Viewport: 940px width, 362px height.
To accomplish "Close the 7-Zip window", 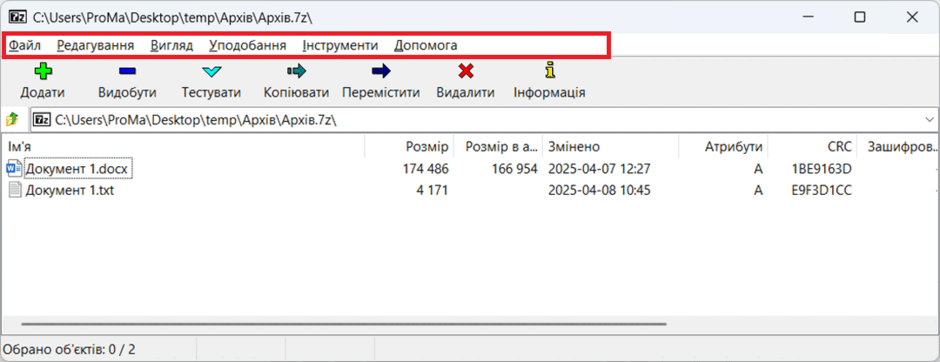I will click(912, 17).
